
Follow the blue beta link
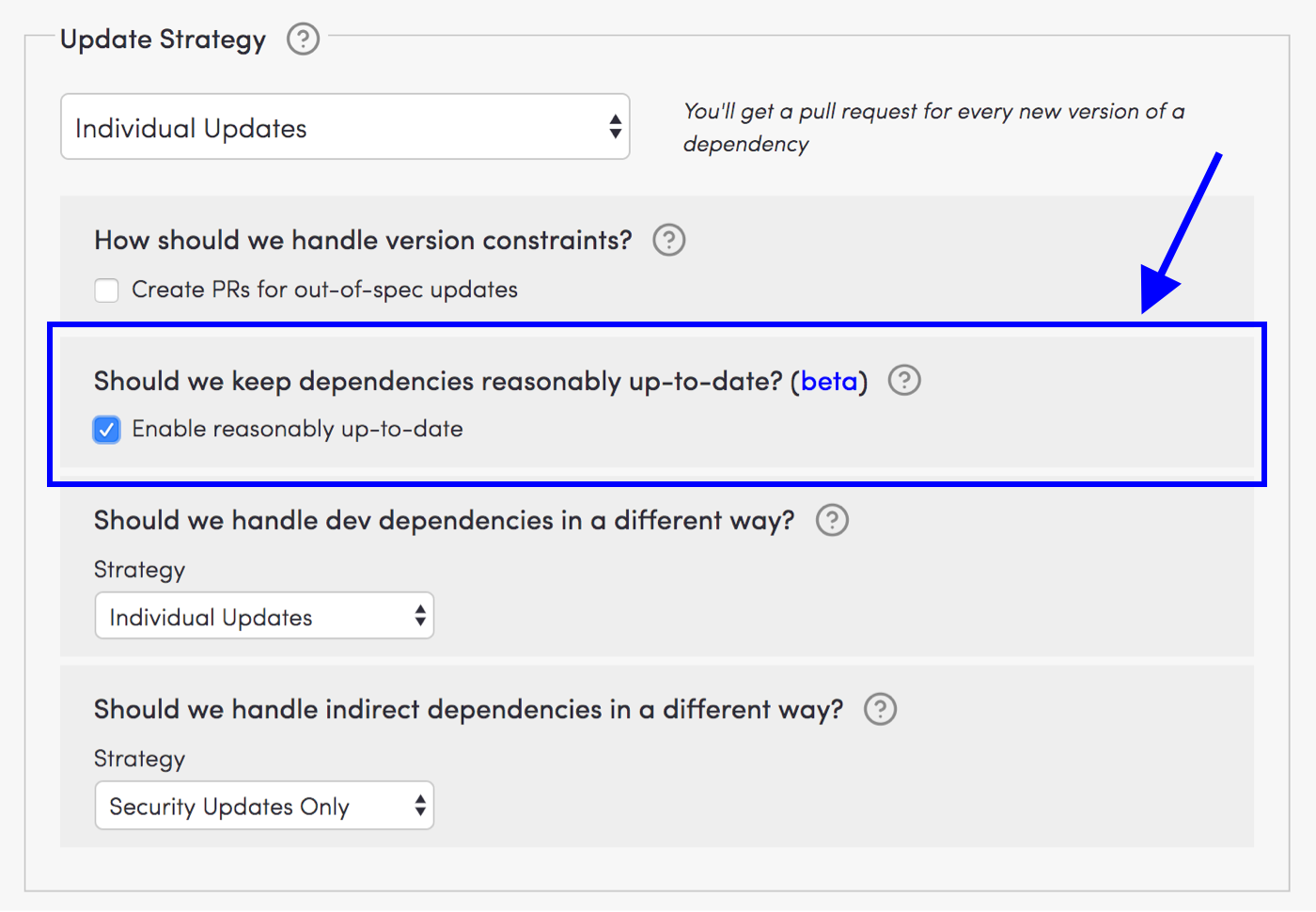pyautogui.click(x=829, y=381)
